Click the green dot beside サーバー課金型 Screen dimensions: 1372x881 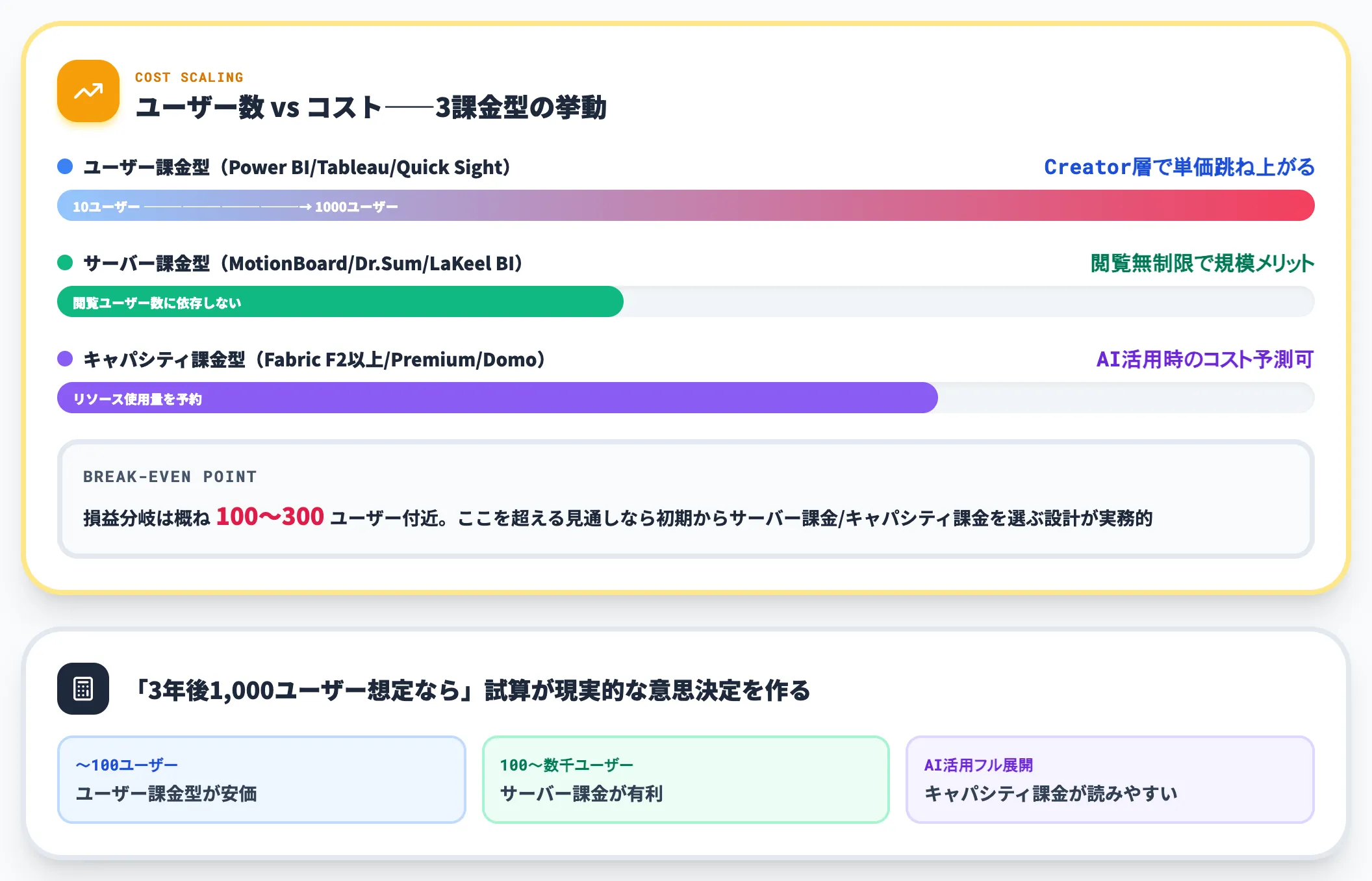pyautogui.click(x=65, y=262)
